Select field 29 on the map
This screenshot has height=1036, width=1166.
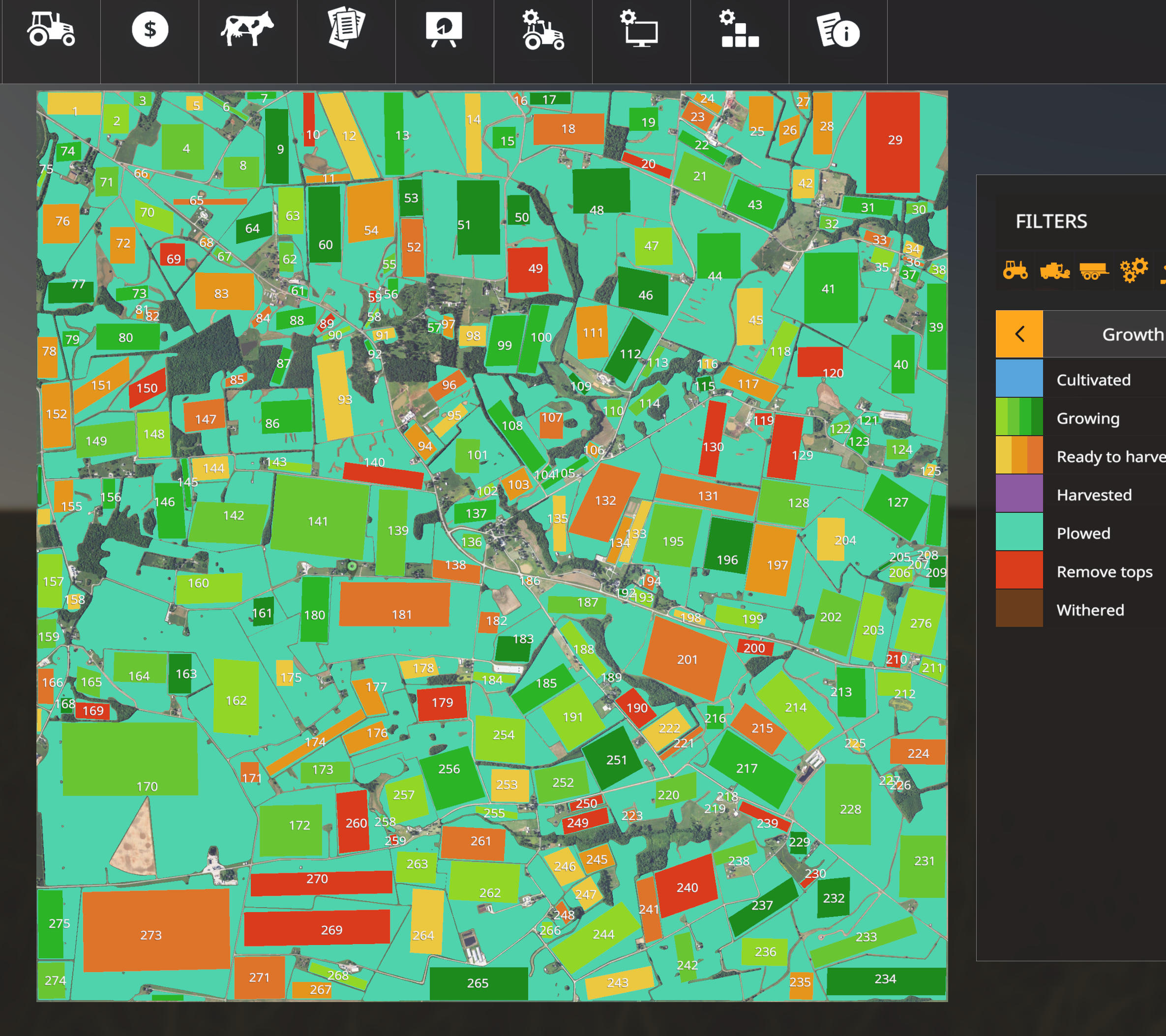(x=893, y=143)
